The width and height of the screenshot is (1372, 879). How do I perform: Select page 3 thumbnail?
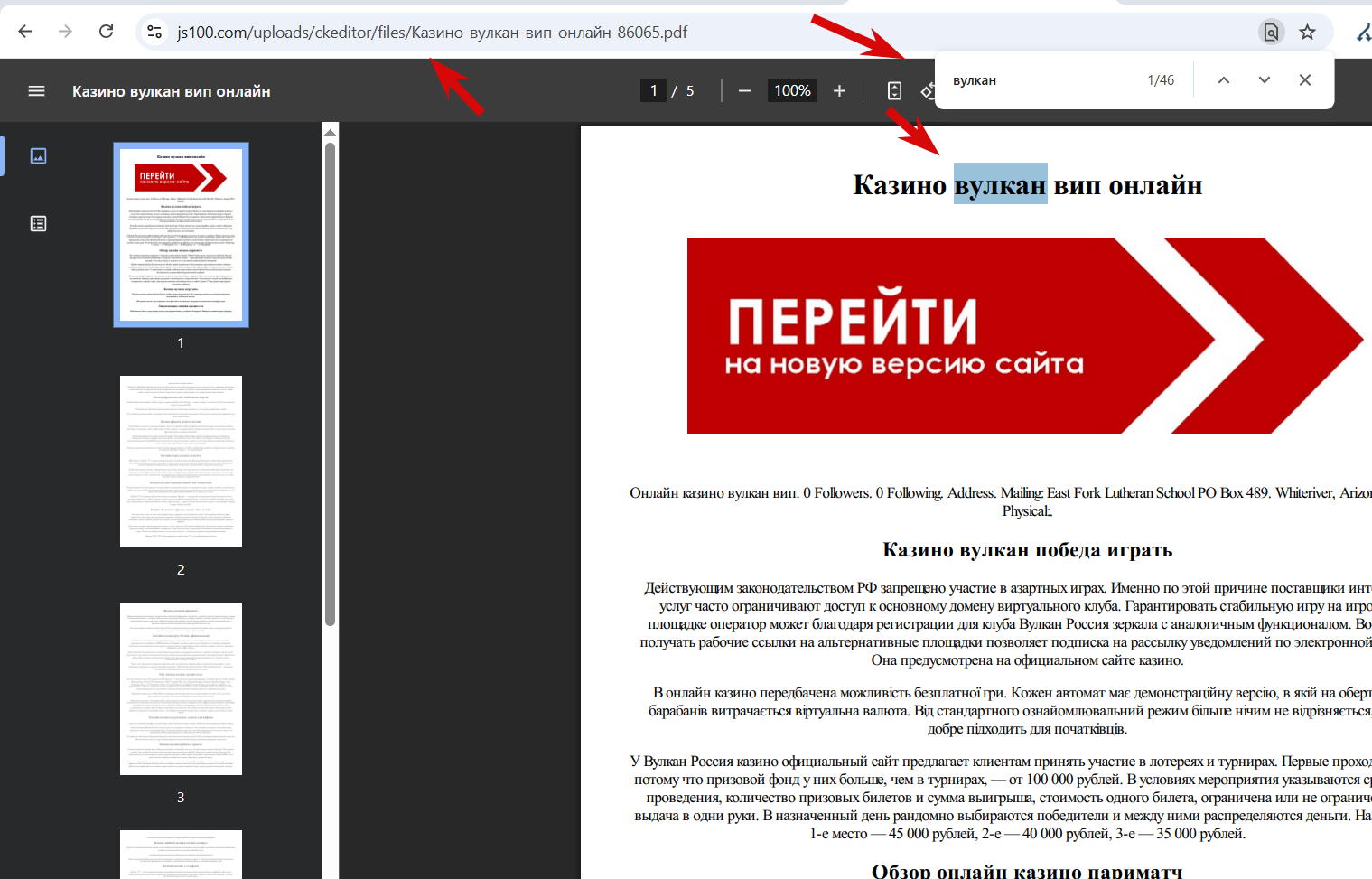tap(181, 689)
